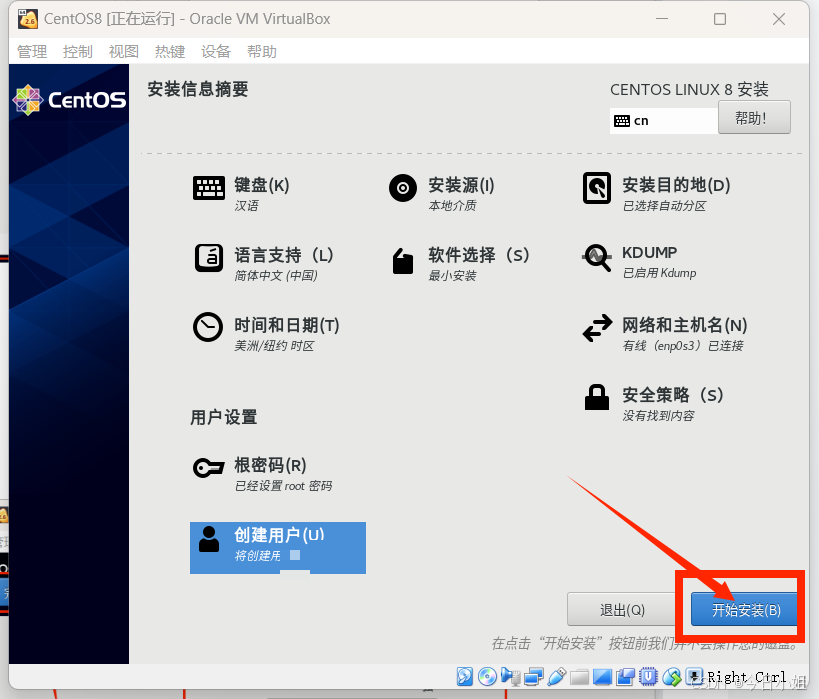Click the 开始安装(B) begin installation button
The width and height of the screenshot is (819, 699).
coord(745,609)
